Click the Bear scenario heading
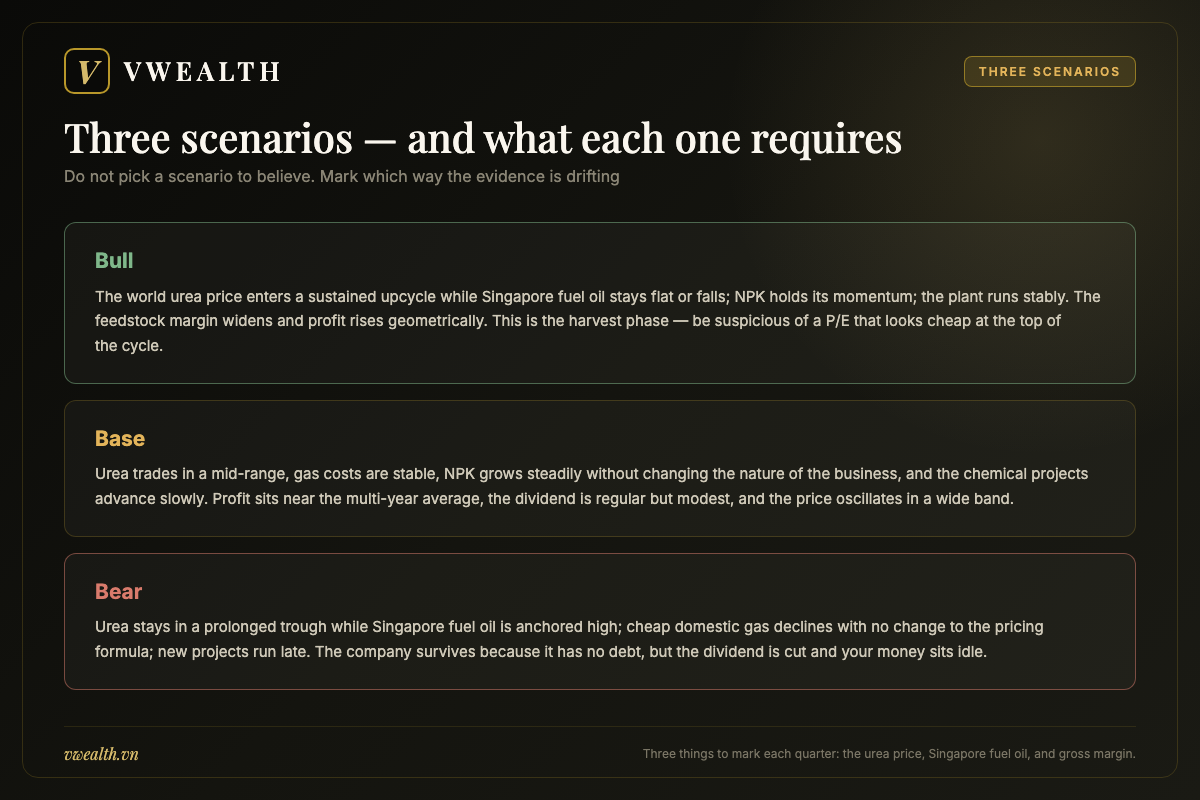 (119, 592)
